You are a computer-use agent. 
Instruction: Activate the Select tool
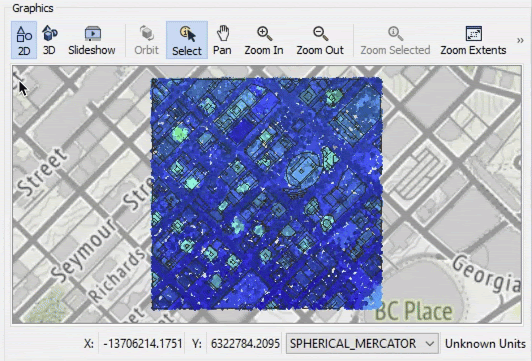pos(187,40)
